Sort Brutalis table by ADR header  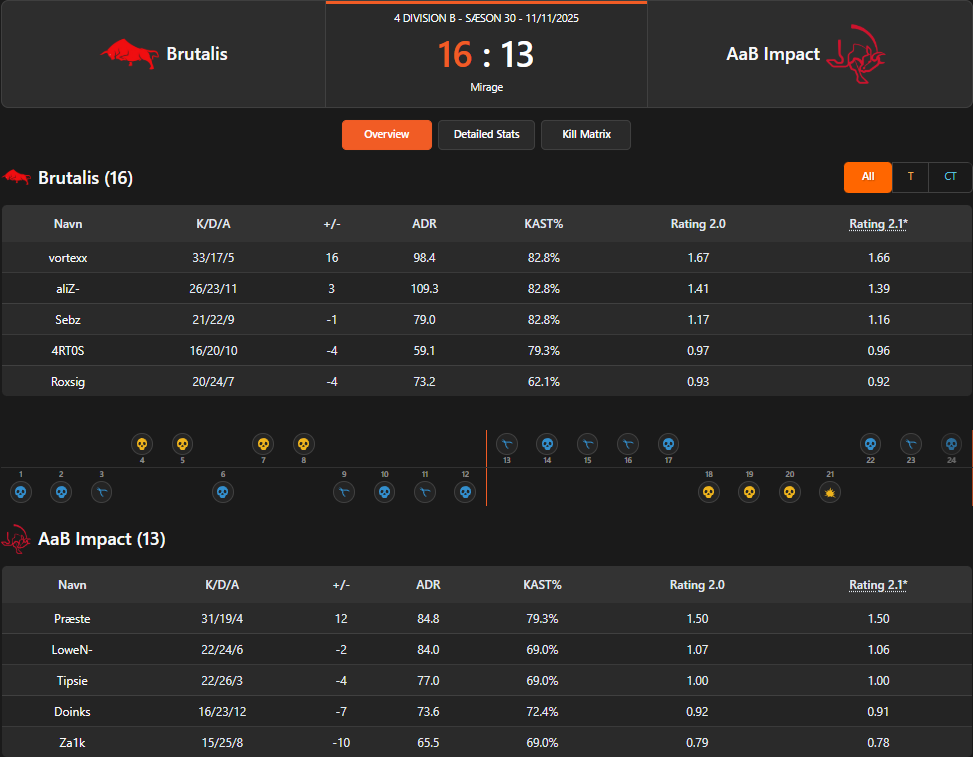point(424,224)
